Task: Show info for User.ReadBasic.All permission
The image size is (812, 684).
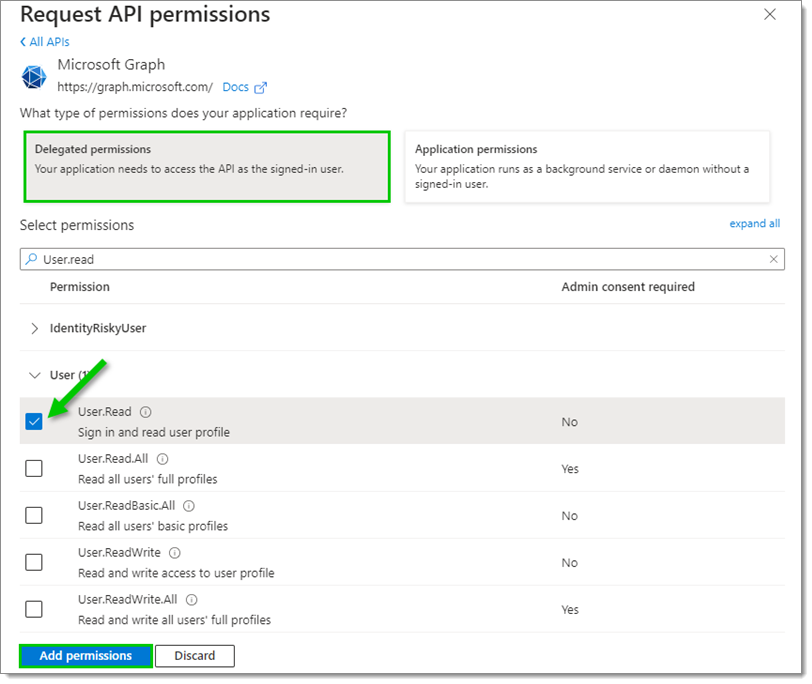Action: [x=189, y=506]
